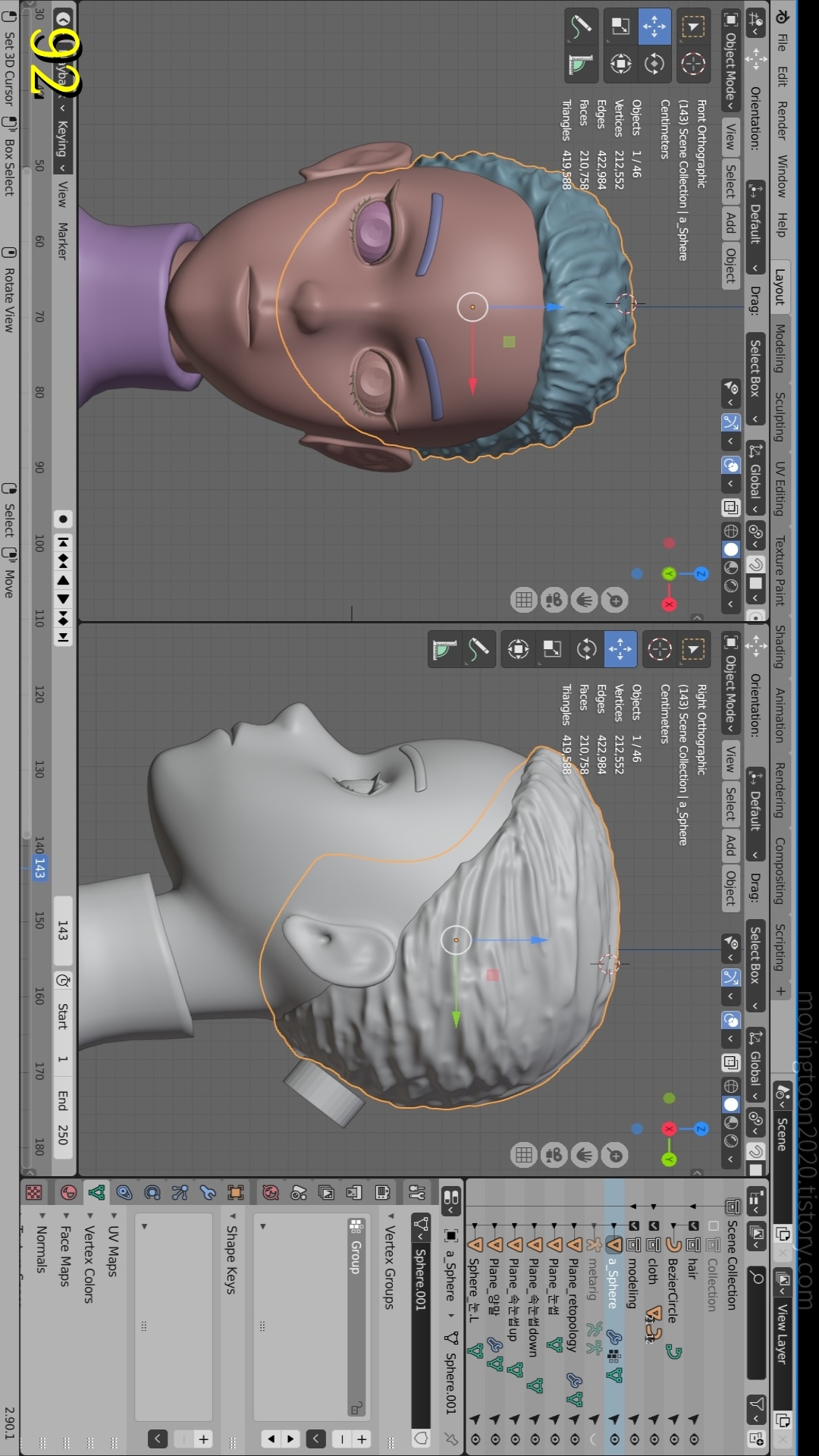Select the Annotate pencil tool in Front Orthographic viewport
Image resolution: width=819 pixels, height=1456 pixels.
(x=581, y=27)
